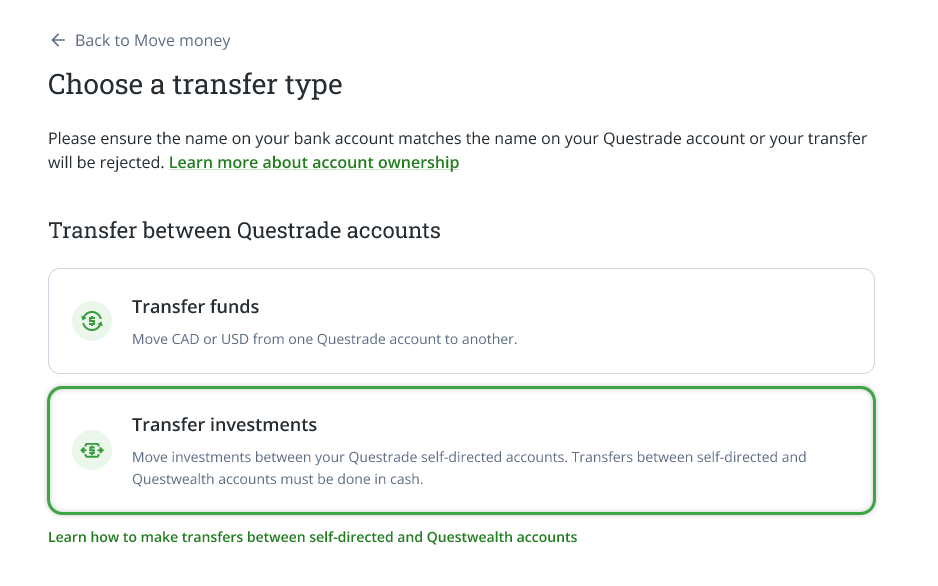Click the circular dollar-arrows Transfer funds icon
The width and height of the screenshot is (938, 586).
click(92, 320)
